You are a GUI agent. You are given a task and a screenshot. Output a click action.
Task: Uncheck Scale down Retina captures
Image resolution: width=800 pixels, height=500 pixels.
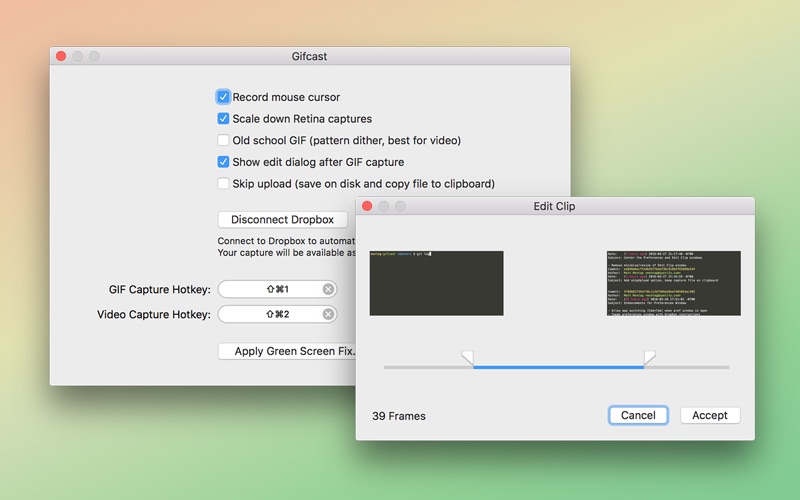pyautogui.click(x=223, y=118)
